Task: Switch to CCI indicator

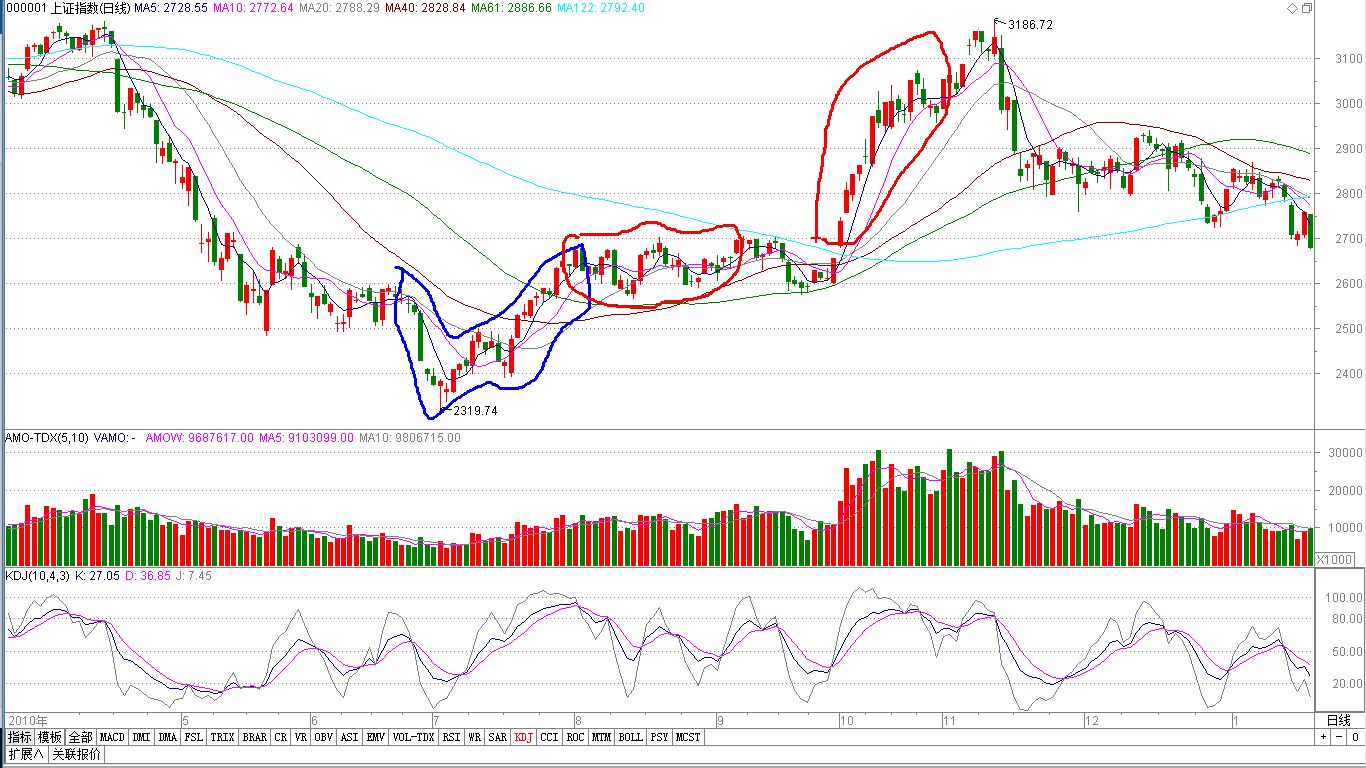Action: (550, 737)
